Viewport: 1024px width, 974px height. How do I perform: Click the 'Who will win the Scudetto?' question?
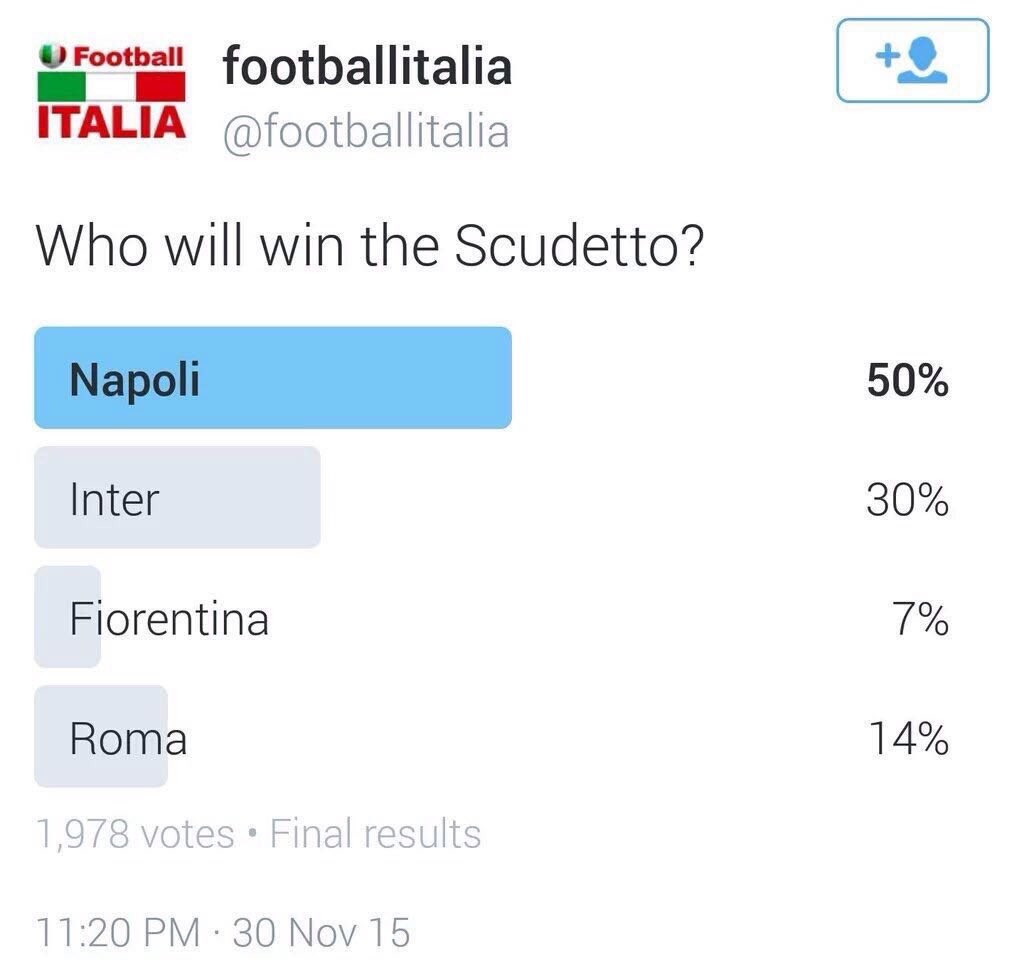(369, 247)
